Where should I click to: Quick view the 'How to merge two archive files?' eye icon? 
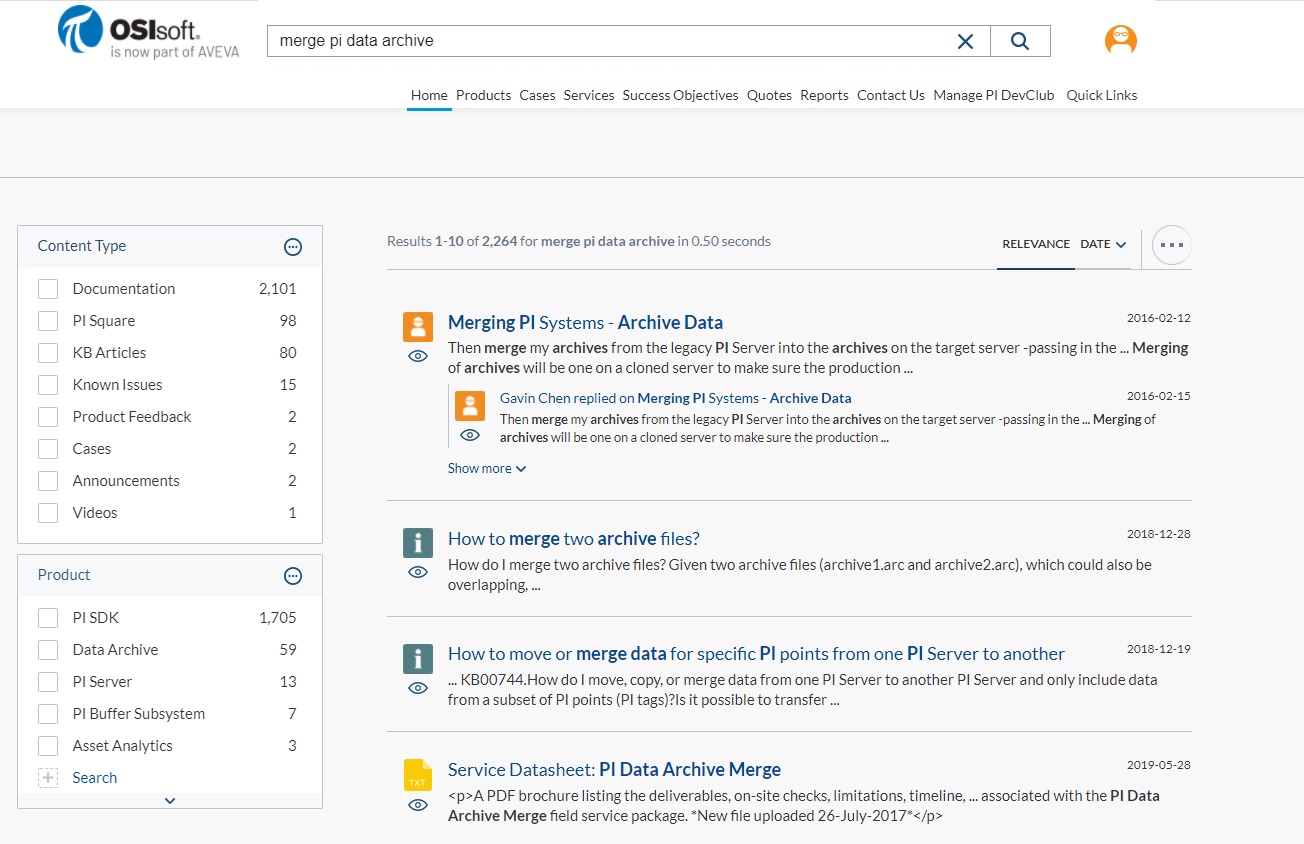coord(418,572)
